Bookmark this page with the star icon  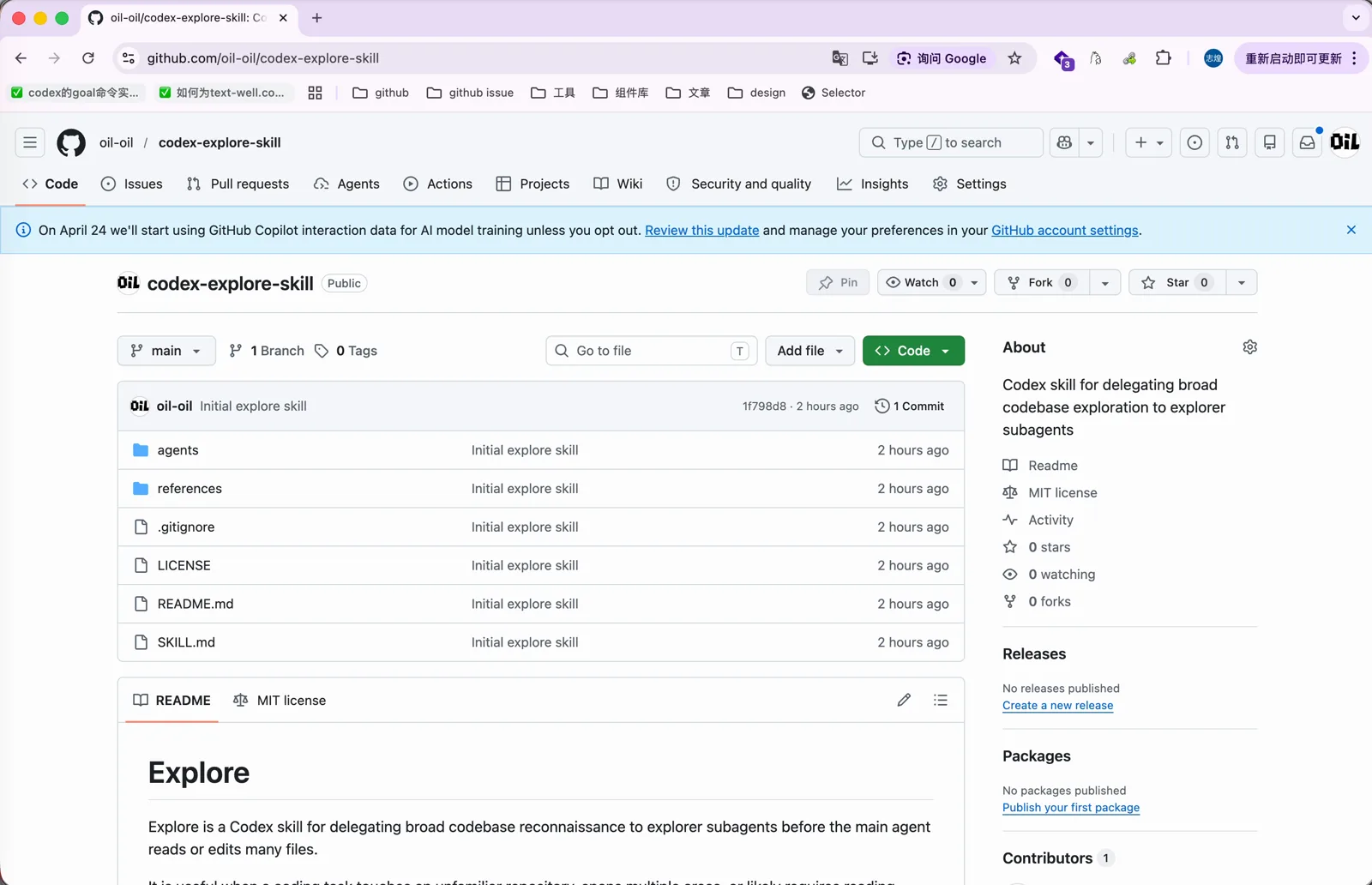pos(1015,58)
